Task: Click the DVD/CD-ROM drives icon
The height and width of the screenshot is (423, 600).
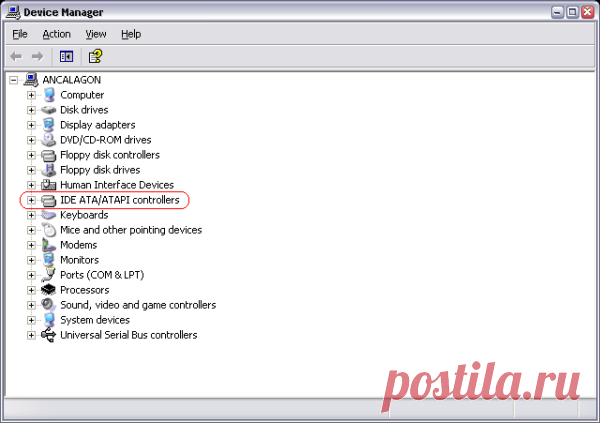Action: 49,140
